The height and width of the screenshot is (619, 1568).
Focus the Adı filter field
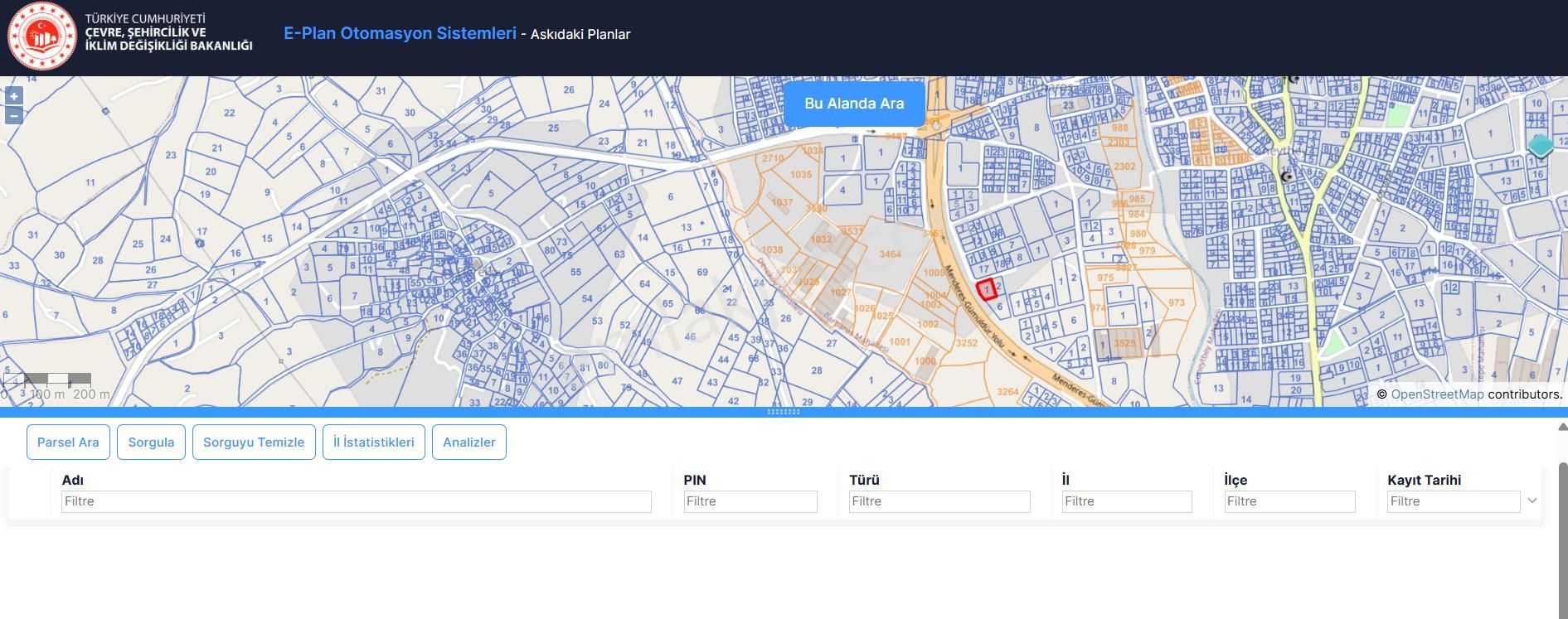click(356, 501)
